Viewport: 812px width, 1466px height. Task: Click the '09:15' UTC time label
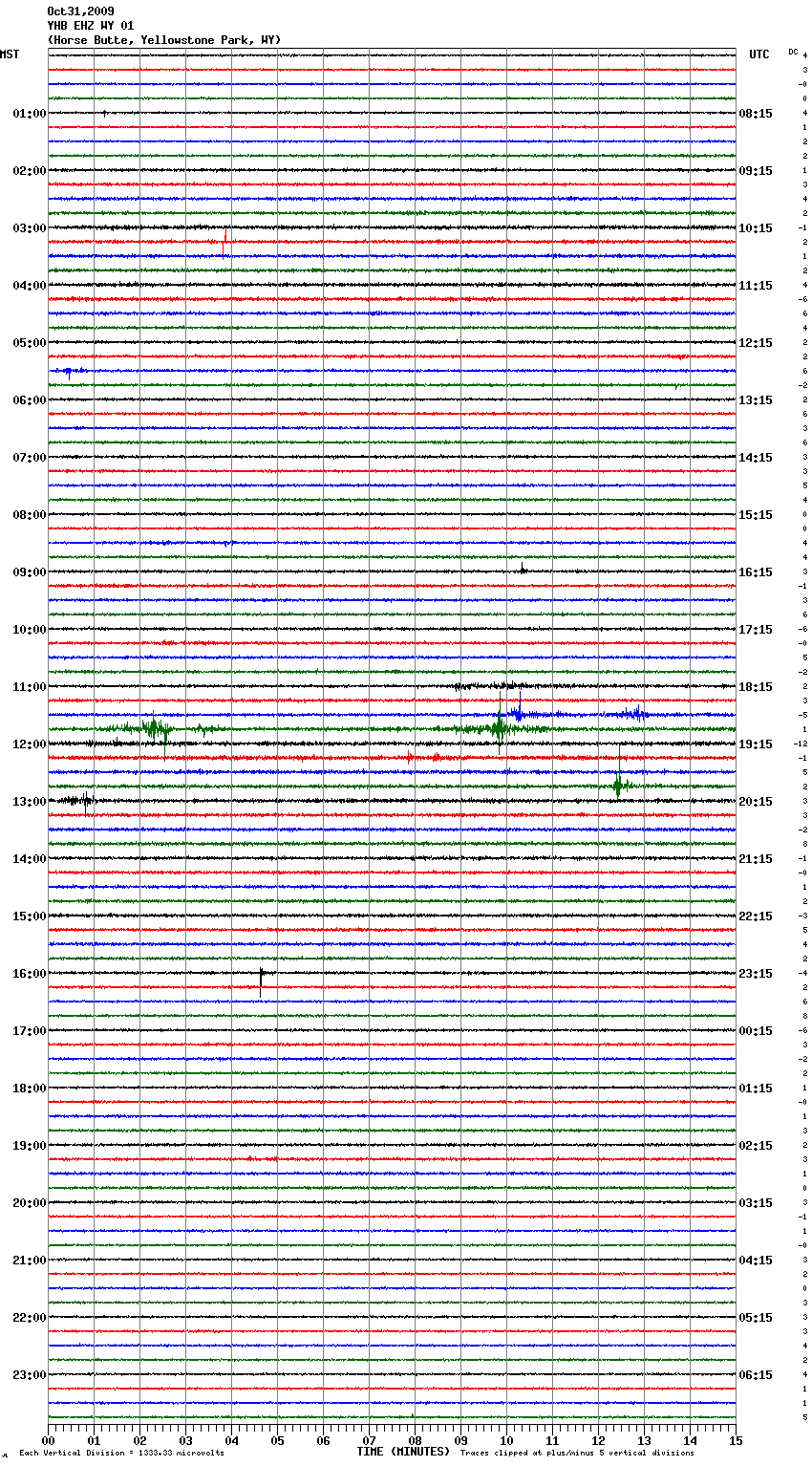(756, 171)
